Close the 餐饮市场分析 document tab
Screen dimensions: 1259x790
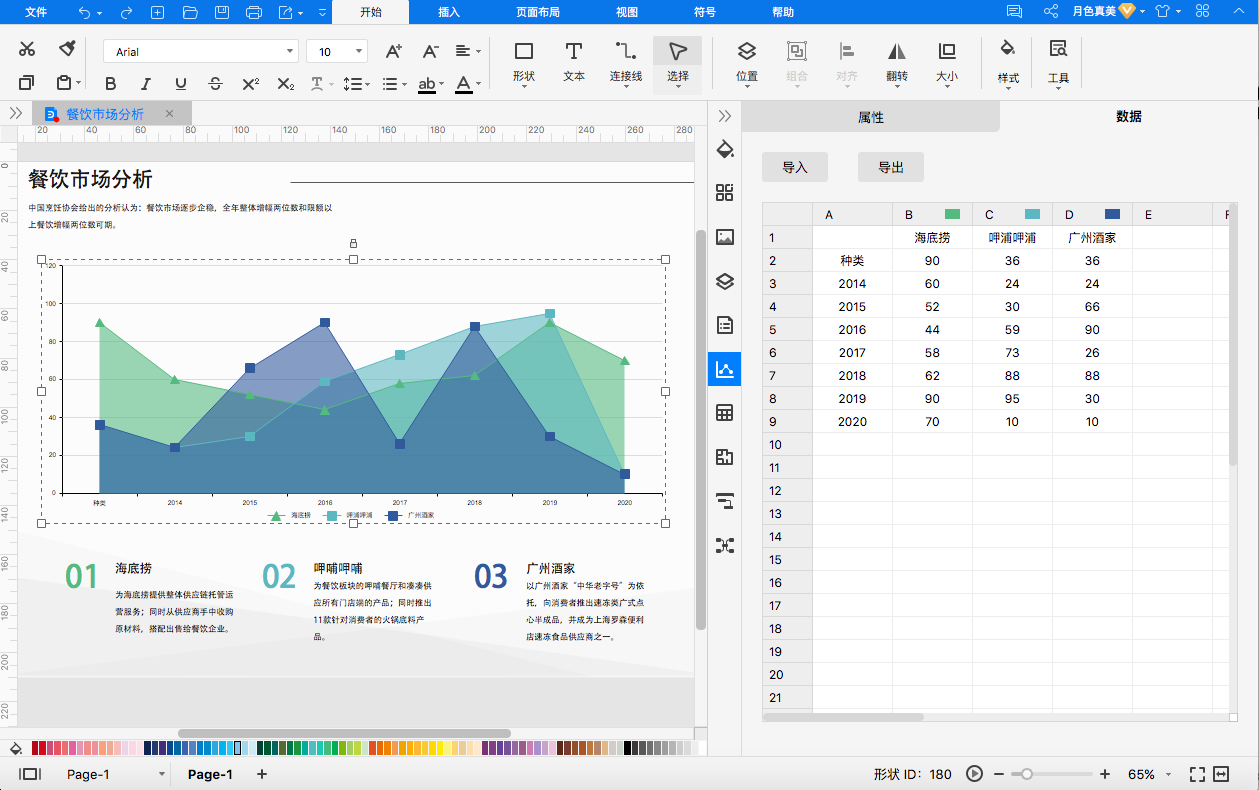point(169,114)
